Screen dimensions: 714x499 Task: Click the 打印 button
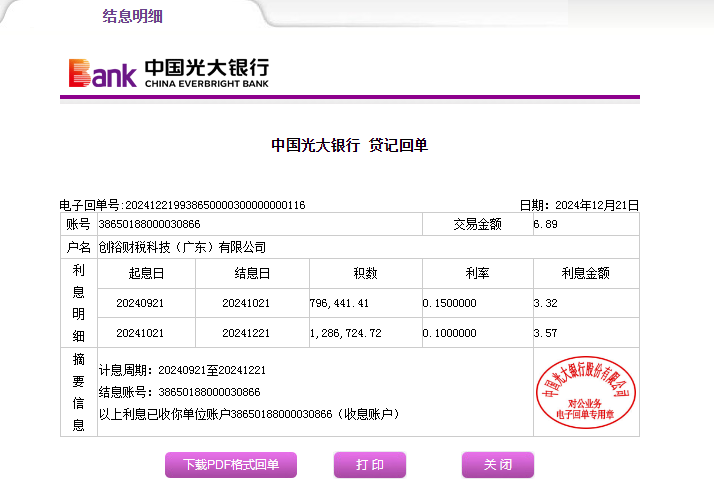[370, 465]
